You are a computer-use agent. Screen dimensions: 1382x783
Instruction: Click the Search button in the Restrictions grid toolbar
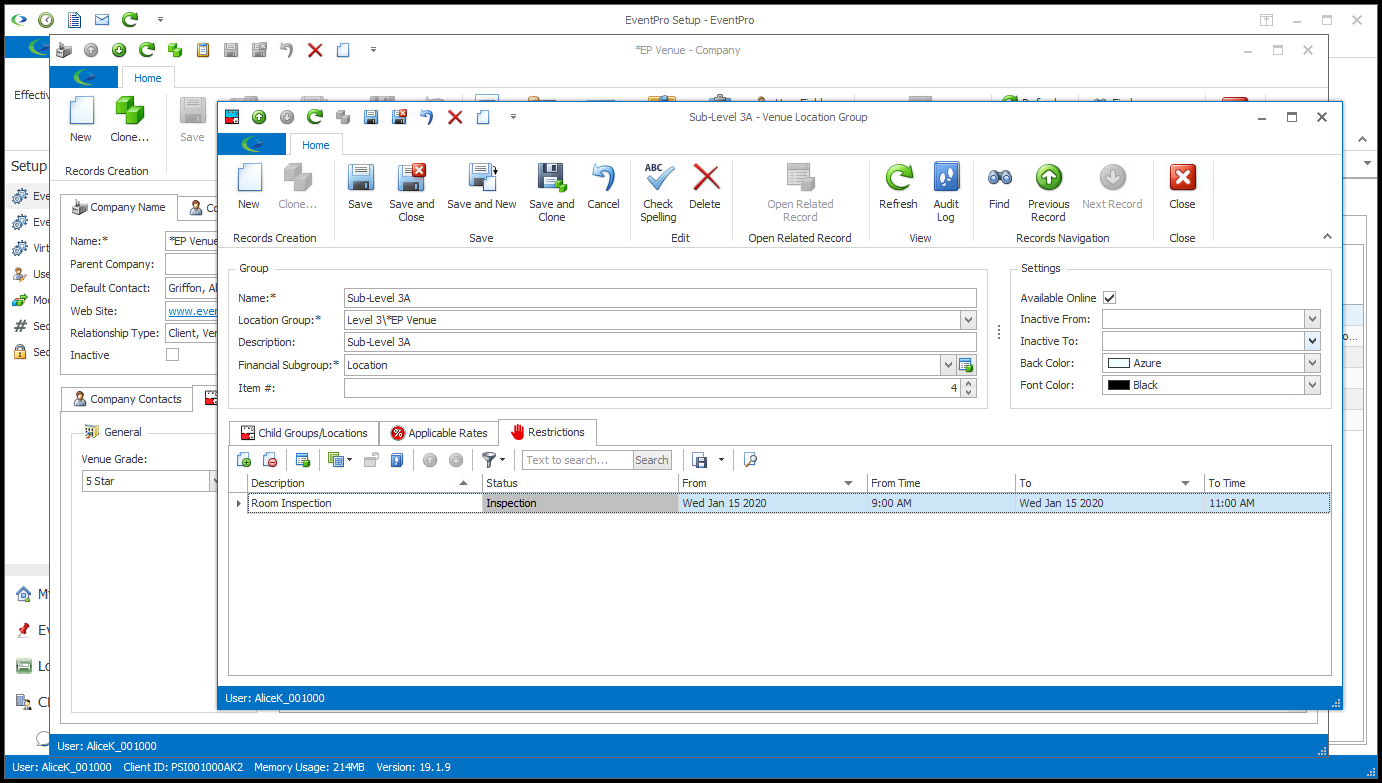tap(652, 460)
